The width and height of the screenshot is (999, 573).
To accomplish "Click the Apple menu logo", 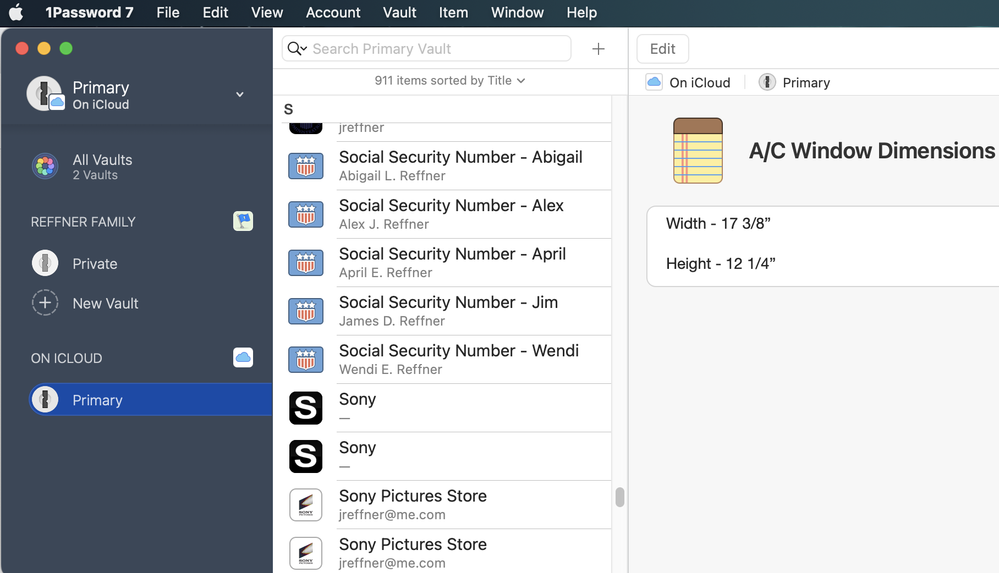I will (x=16, y=13).
